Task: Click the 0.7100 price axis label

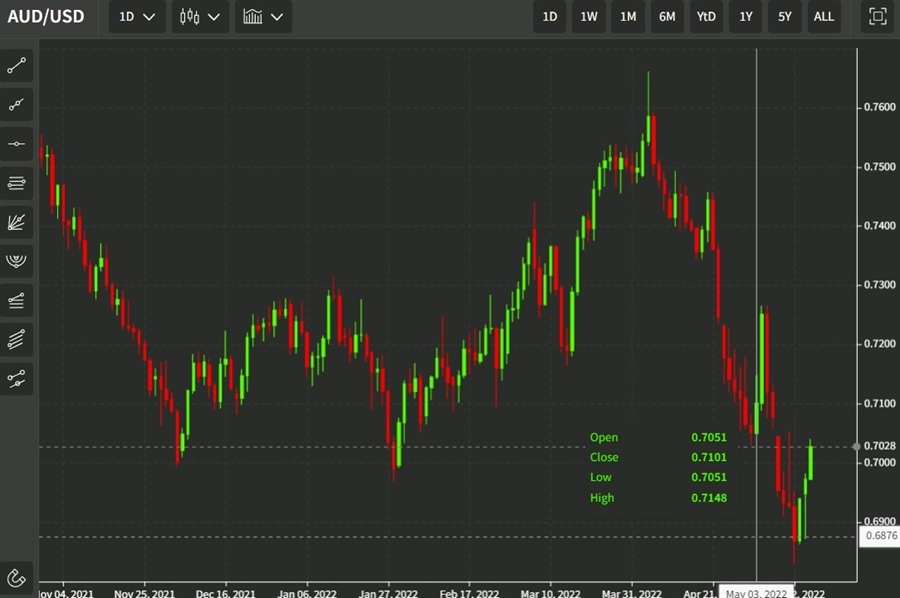Action: (x=879, y=404)
